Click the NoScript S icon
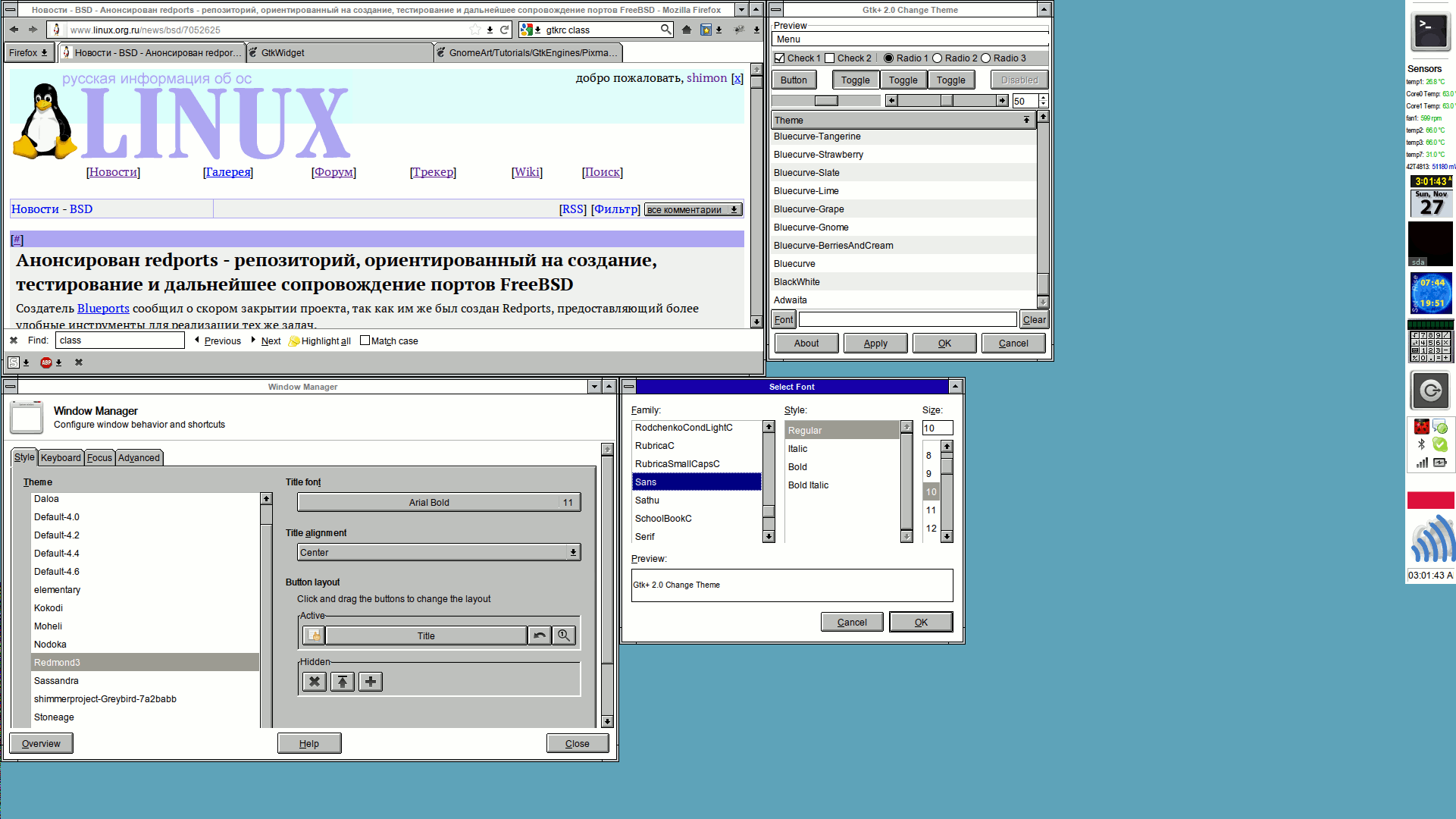This screenshot has height=819, width=1456. click(14, 362)
